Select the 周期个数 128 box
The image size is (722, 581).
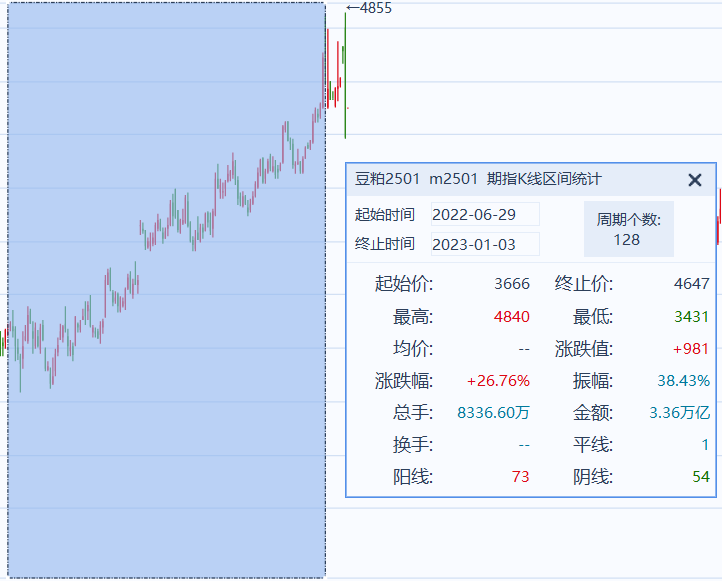click(x=628, y=229)
